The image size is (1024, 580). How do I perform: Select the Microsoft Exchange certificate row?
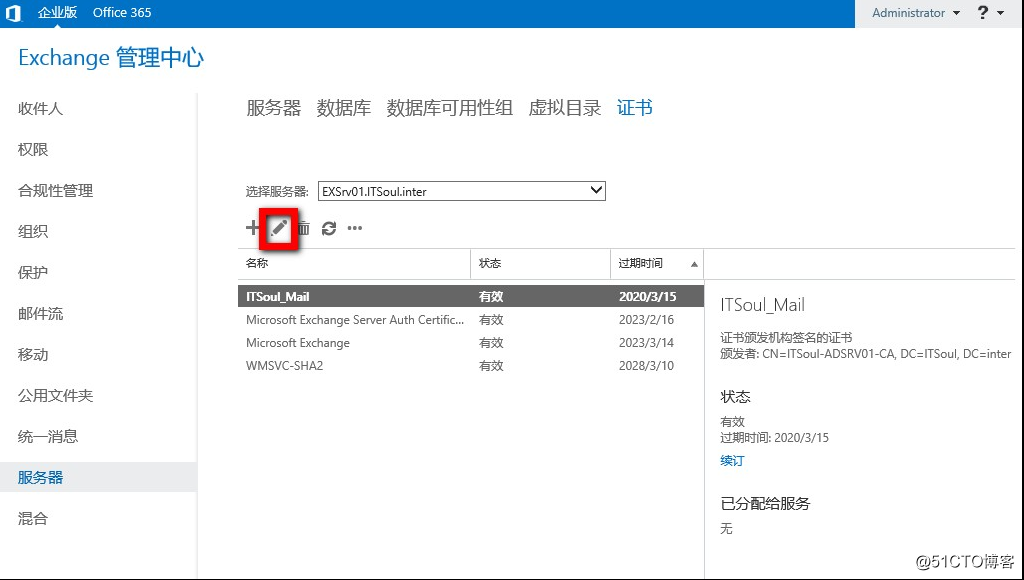click(471, 343)
